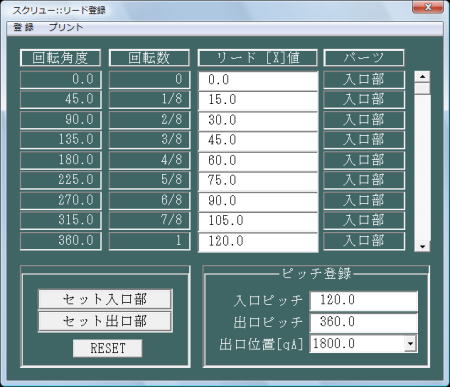450x387 pixels.
Task: Select lead value field showing 105.0
Action: click(258, 221)
